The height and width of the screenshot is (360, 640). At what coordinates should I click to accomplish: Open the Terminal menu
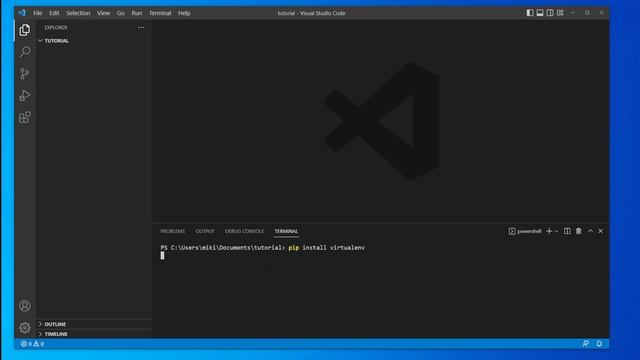click(x=160, y=13)
